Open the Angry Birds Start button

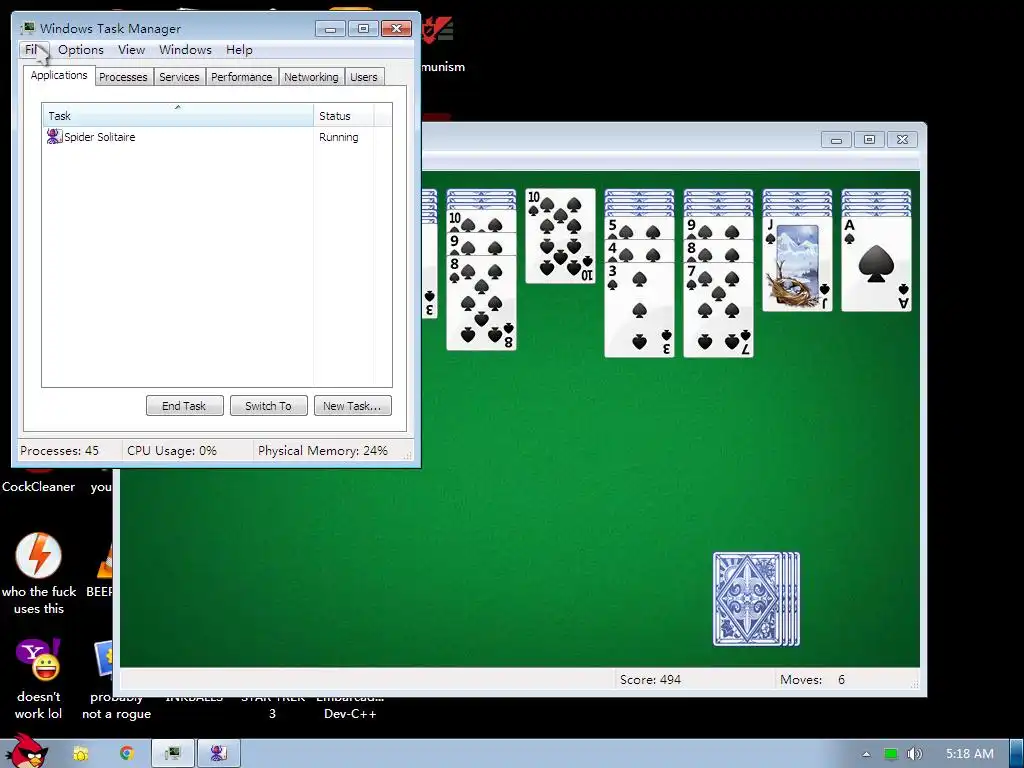click(x=26, y=751)
